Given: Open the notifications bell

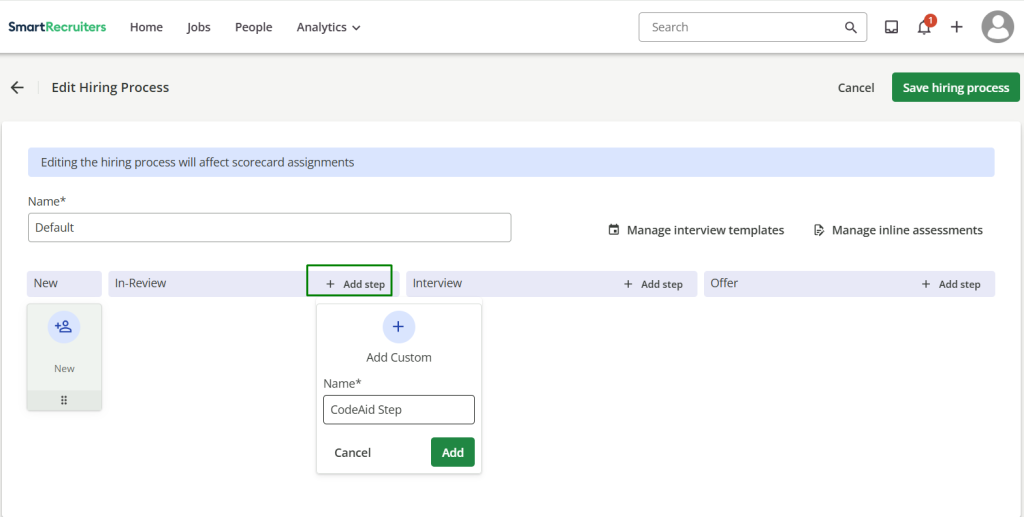Looking at the screenshot, I should tap(924, 27).
